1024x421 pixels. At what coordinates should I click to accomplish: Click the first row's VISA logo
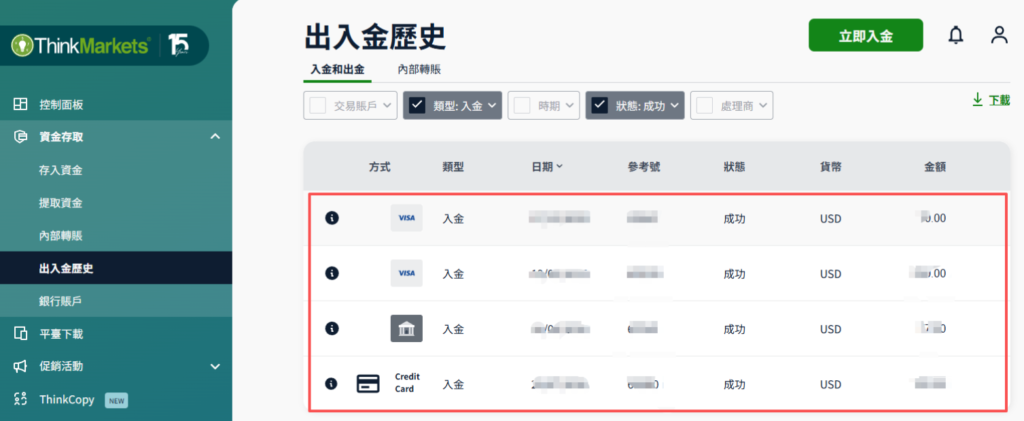(407, 218)
